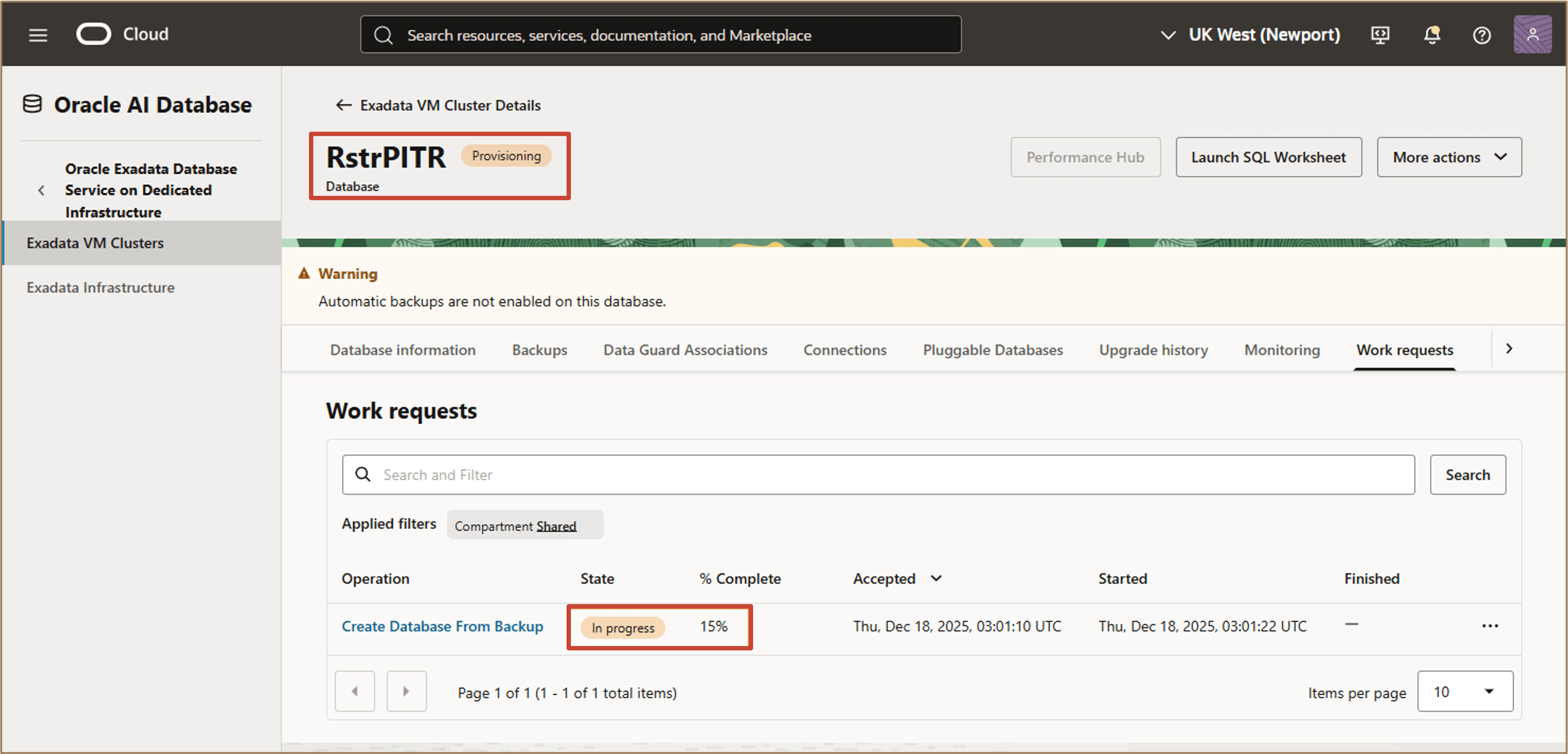
Task: Open the More actions dropdown
Action: coord(1449,158)
